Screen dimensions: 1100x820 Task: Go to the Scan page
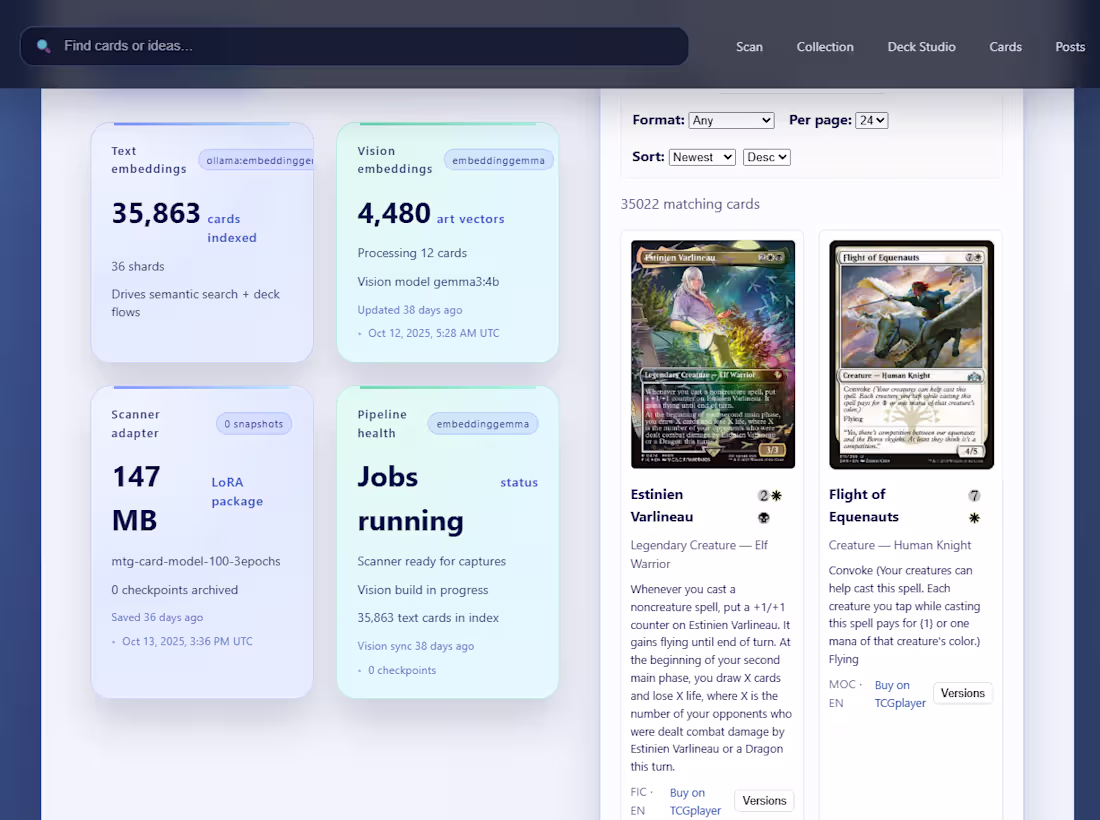tap(749, 47)
